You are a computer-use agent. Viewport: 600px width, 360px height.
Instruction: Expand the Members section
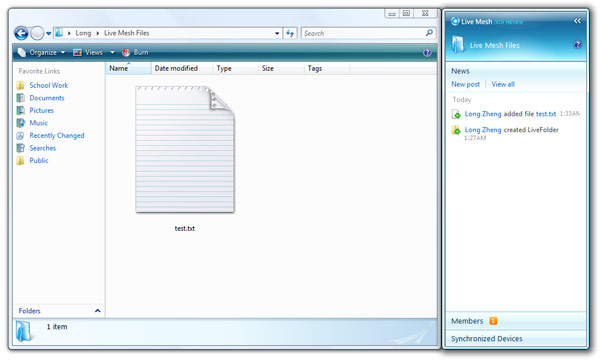515,321
